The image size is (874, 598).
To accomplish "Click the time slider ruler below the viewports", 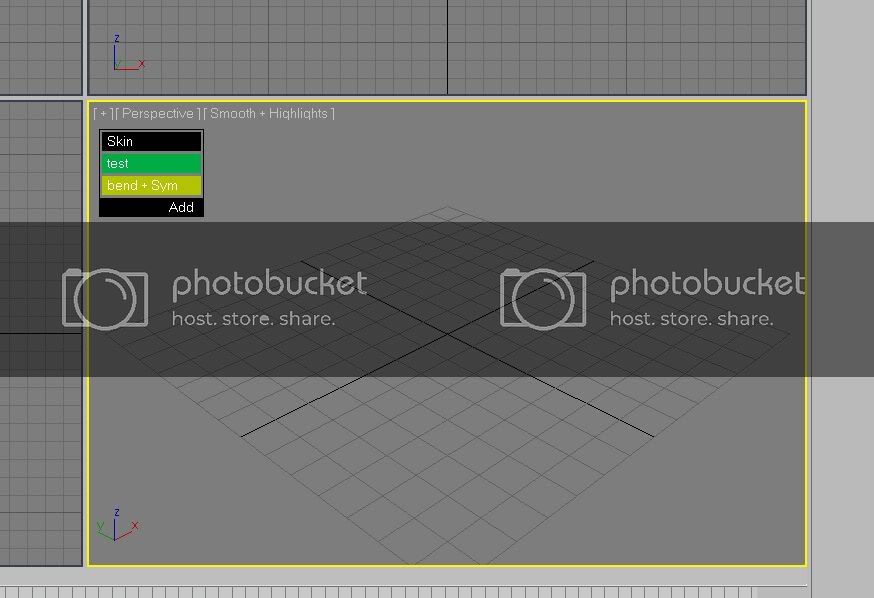I will pos(400,591).
